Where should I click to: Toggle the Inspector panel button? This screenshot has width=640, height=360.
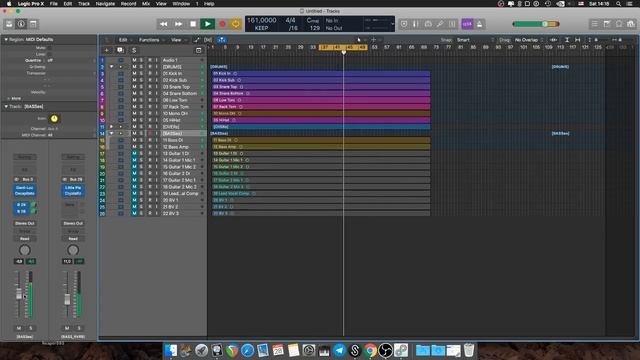click(x=21, y=24)
